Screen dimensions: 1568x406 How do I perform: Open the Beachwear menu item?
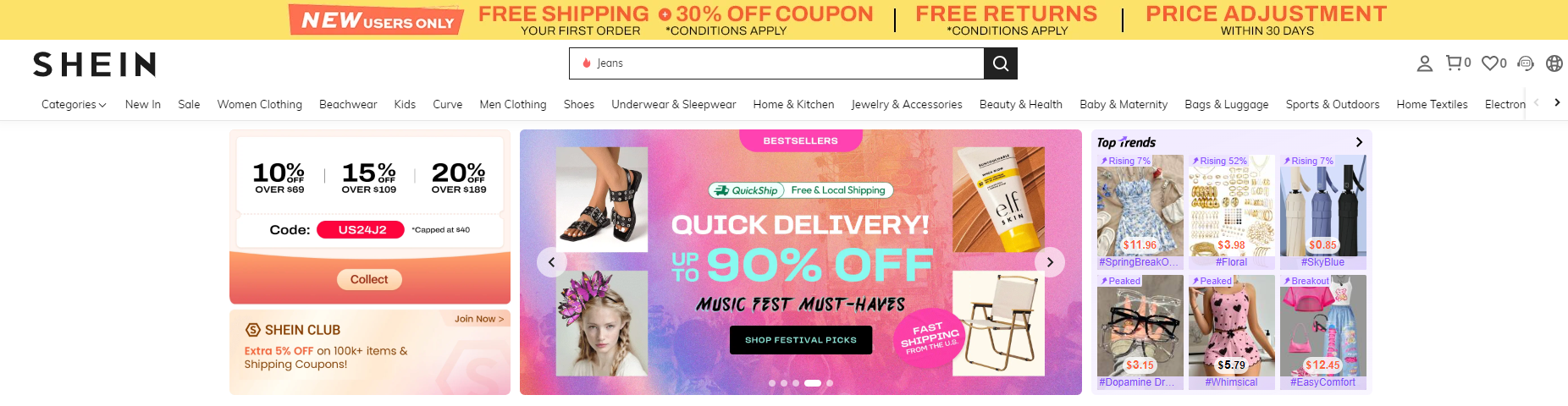[x=348, y=105]
